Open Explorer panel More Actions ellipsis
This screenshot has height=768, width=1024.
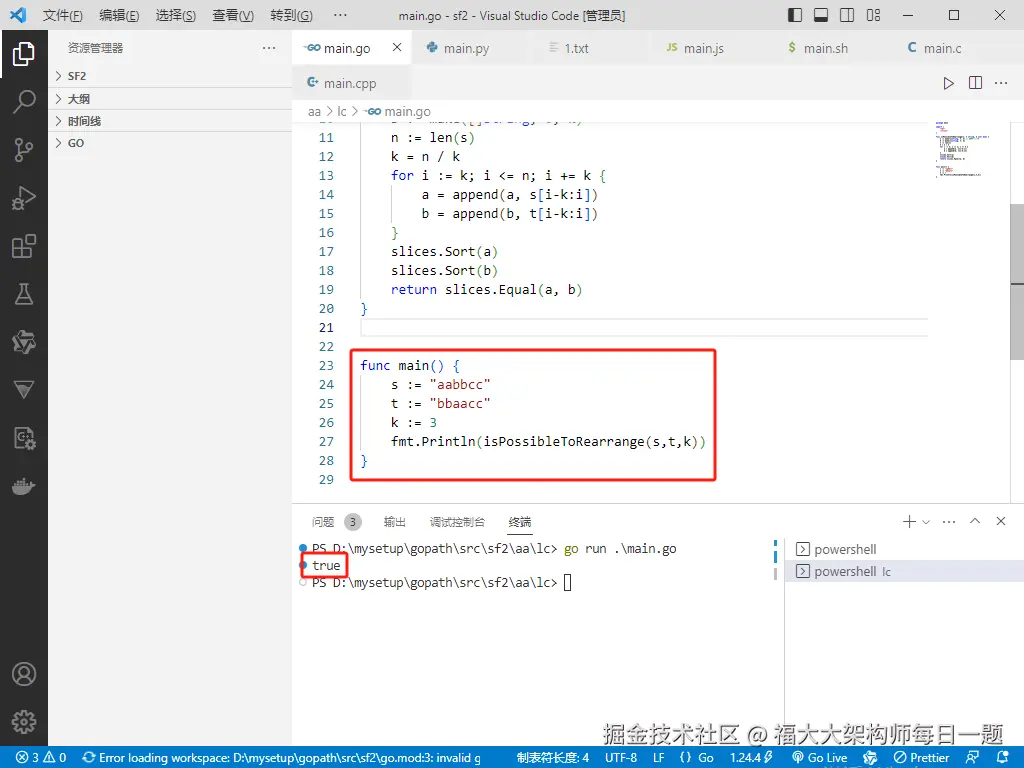click(269, 48)
